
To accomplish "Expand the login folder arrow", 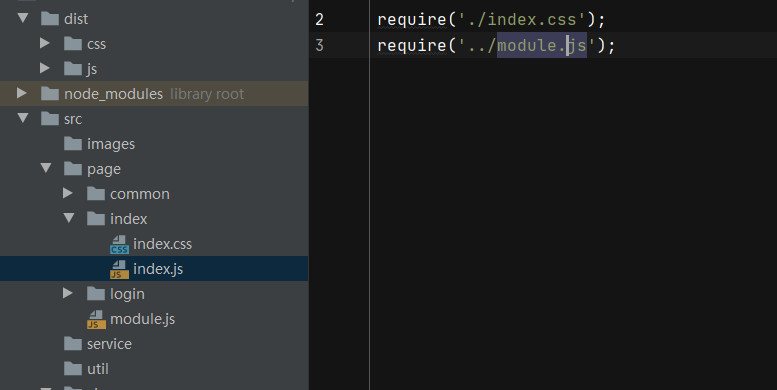I will pyautogui.click(x=68, y=293).
